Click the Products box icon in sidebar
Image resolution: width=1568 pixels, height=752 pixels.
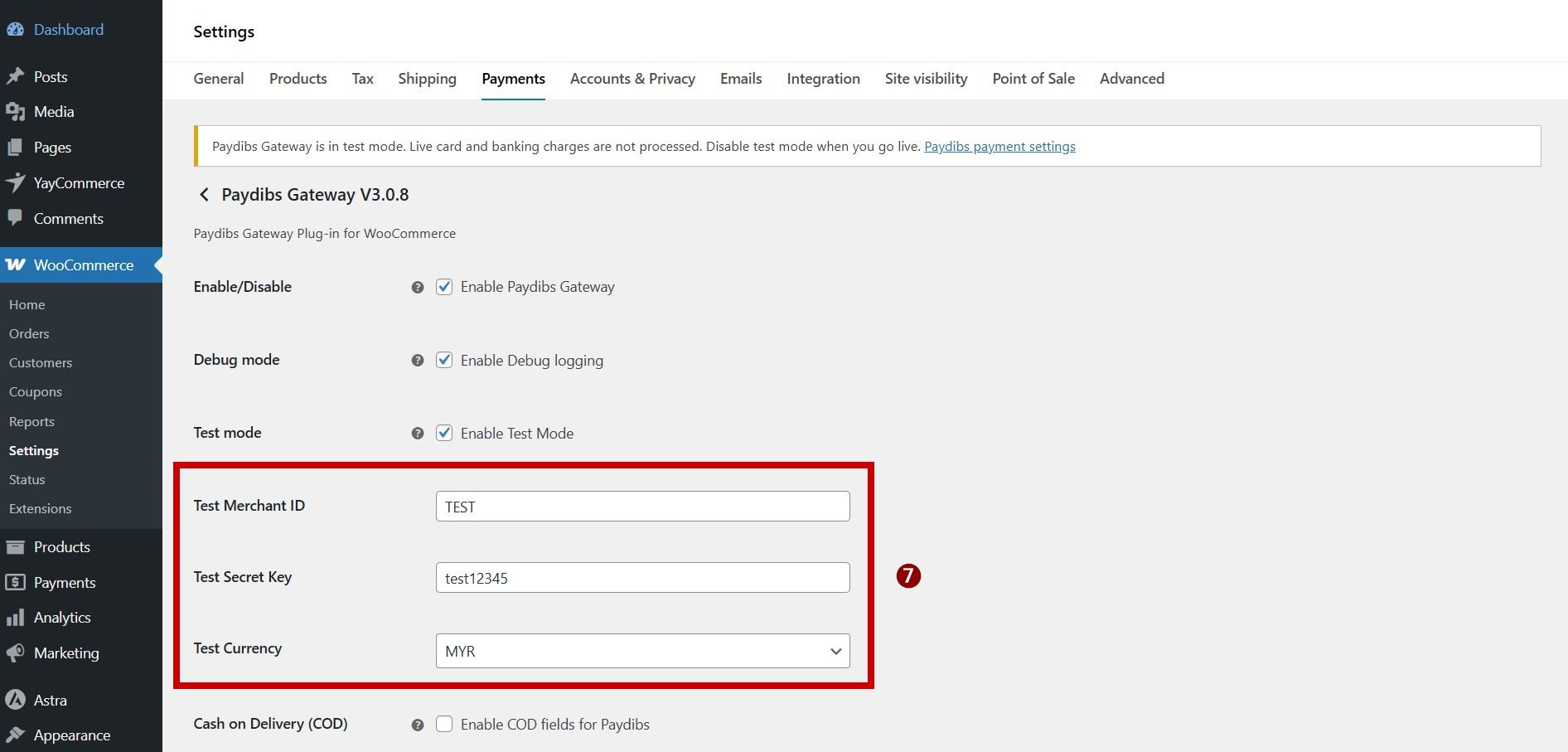[x=15, y=547]
